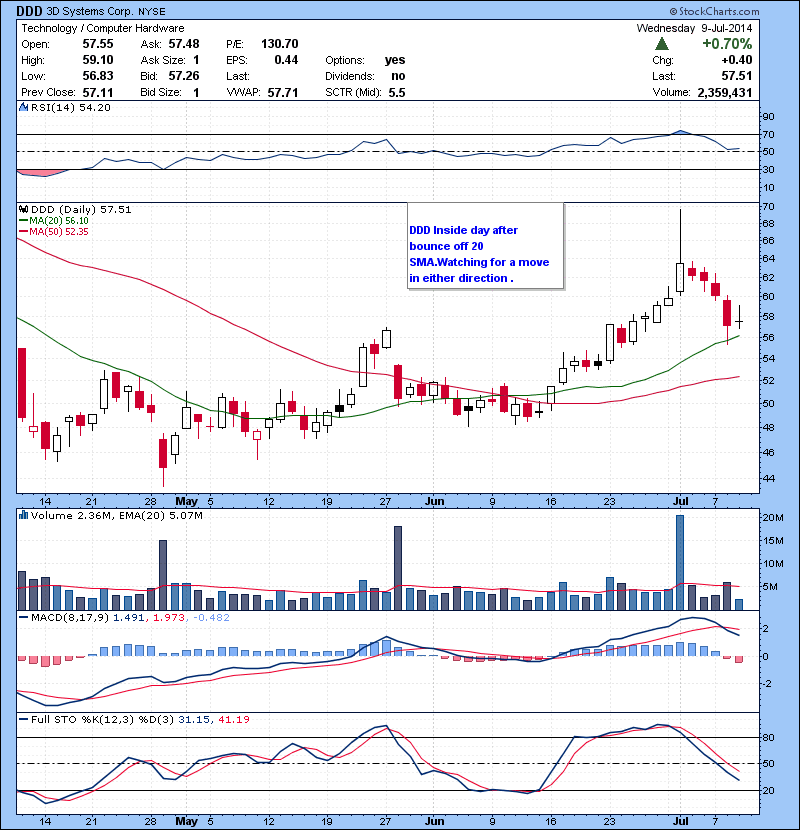Image resolution: width=800 pixels, height=830 pixels.
Task: Click the P/E value 130.70
Action: click(x=280, y=44)
